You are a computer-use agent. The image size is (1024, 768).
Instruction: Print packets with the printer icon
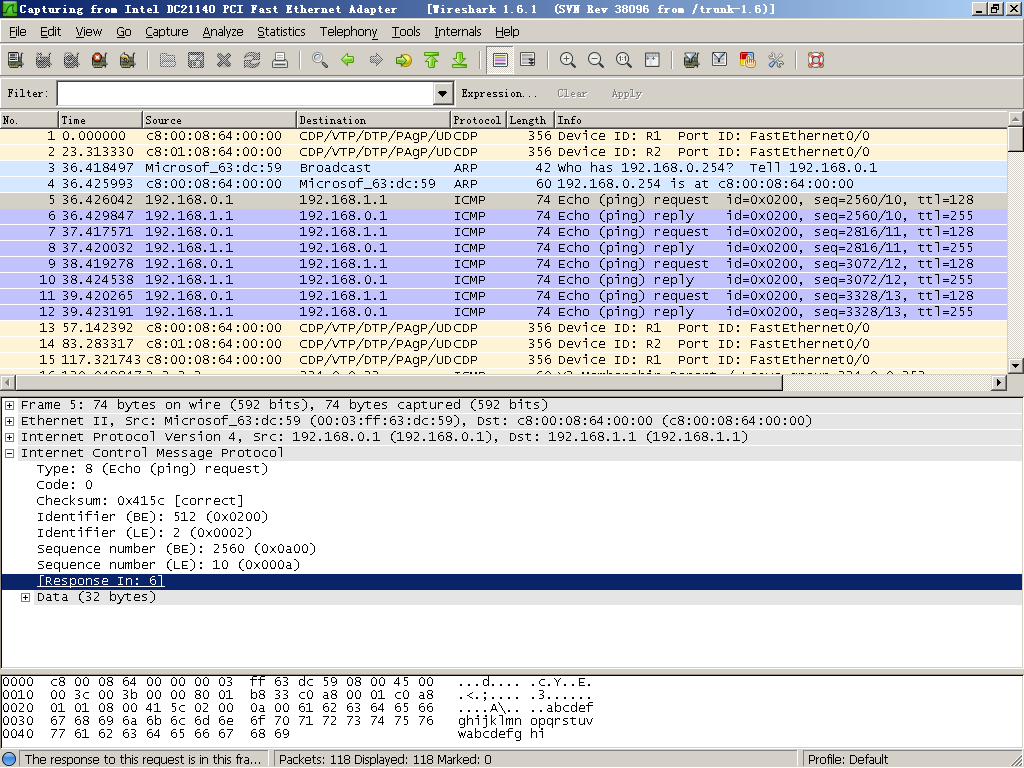pos(280,61)
